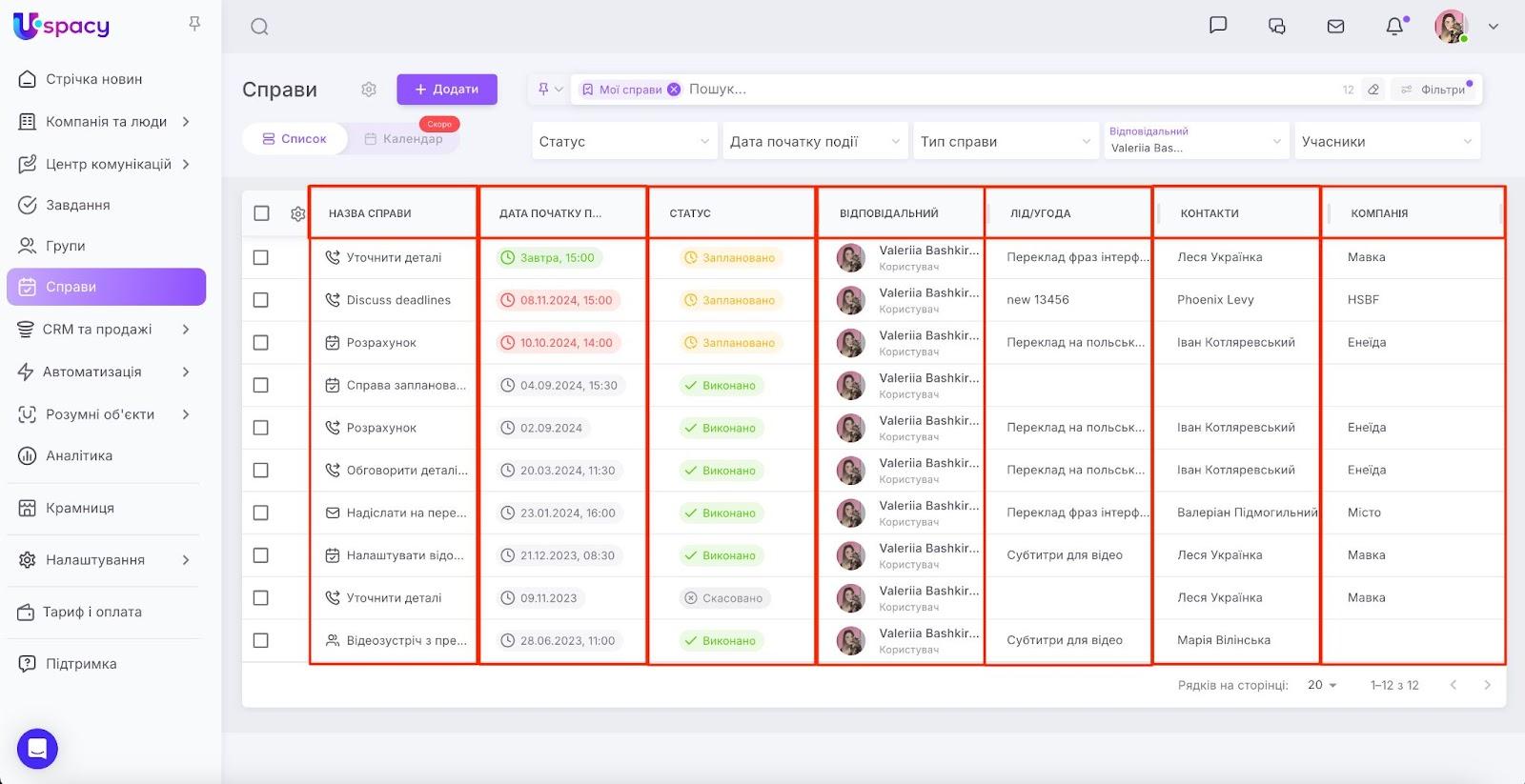Click phone icon of Discuss deadlines row
Viewport: 1525px width, 784px height.
[x=333, y=300]
